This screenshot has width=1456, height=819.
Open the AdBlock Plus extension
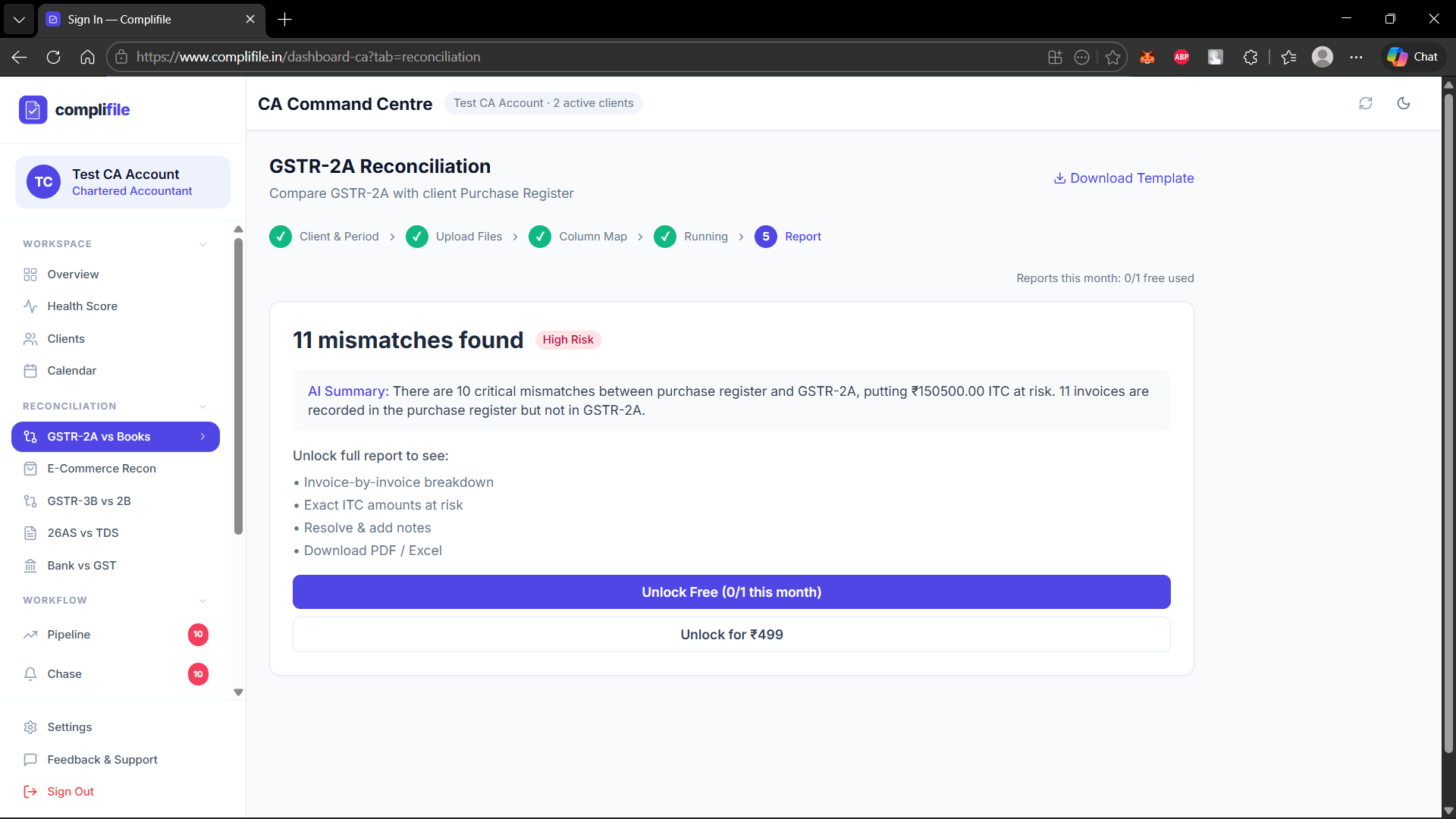(x=1181, y=57)
